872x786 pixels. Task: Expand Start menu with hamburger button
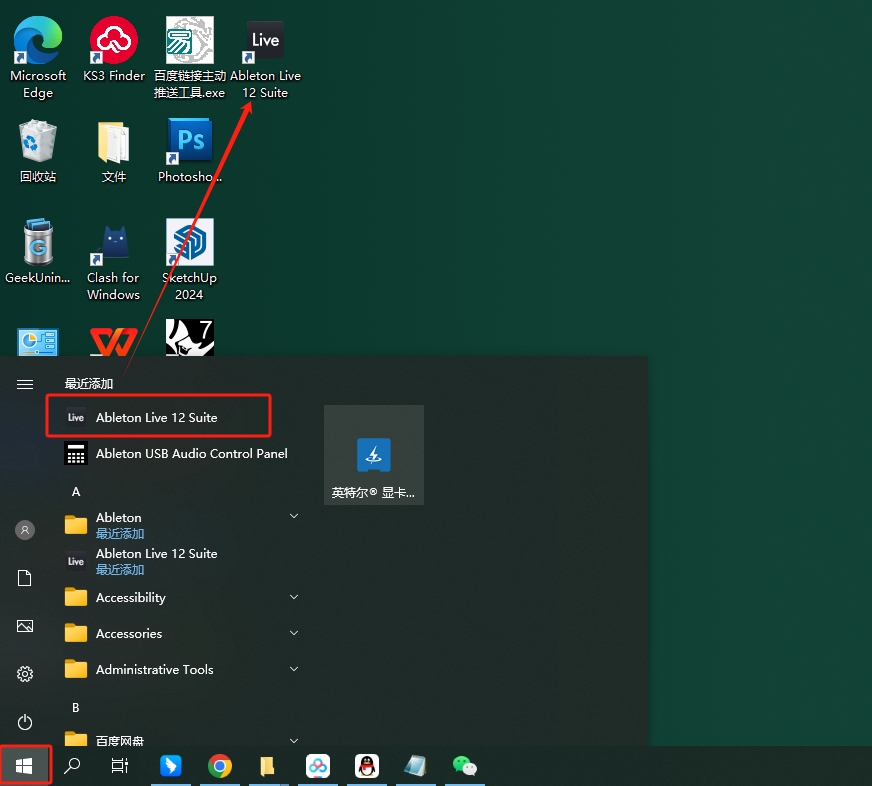coord(25,384)
